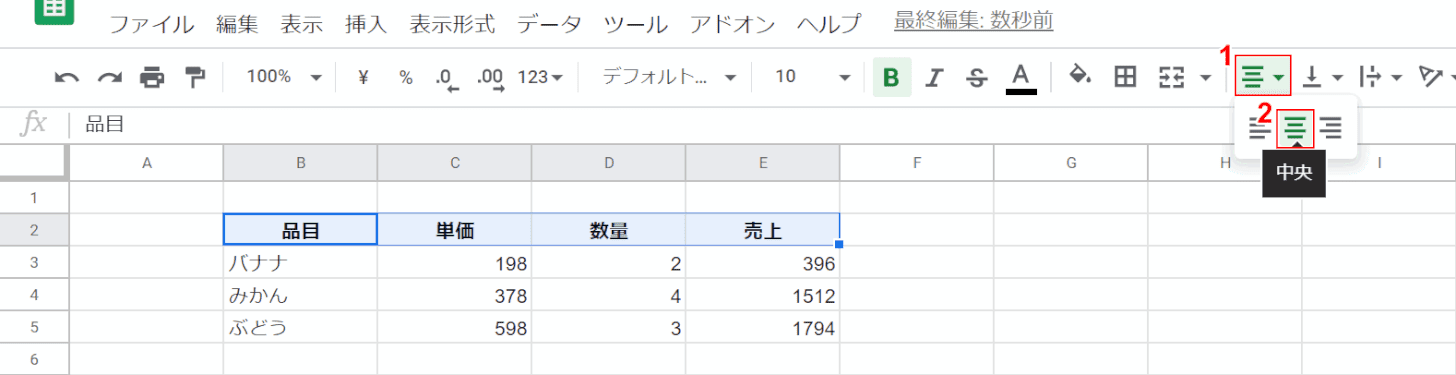Open the text rotation dropdown
This screenshot has width=1456, height=375.
(1437, 77)
